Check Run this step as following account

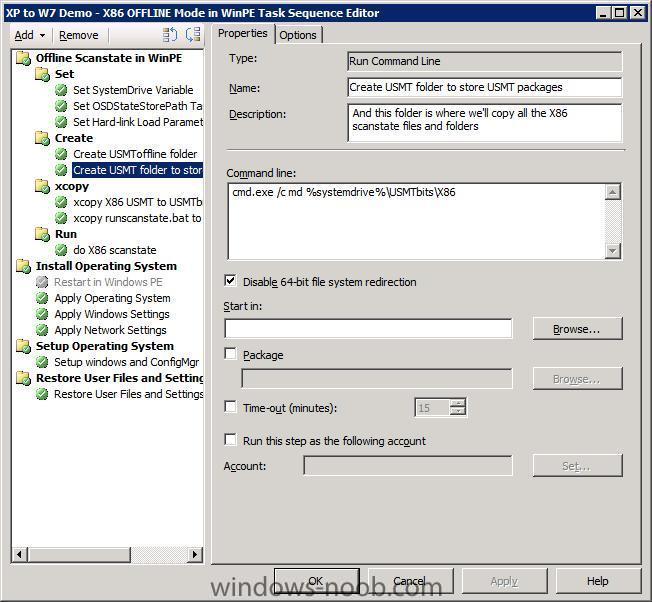[x=230, y=440]
